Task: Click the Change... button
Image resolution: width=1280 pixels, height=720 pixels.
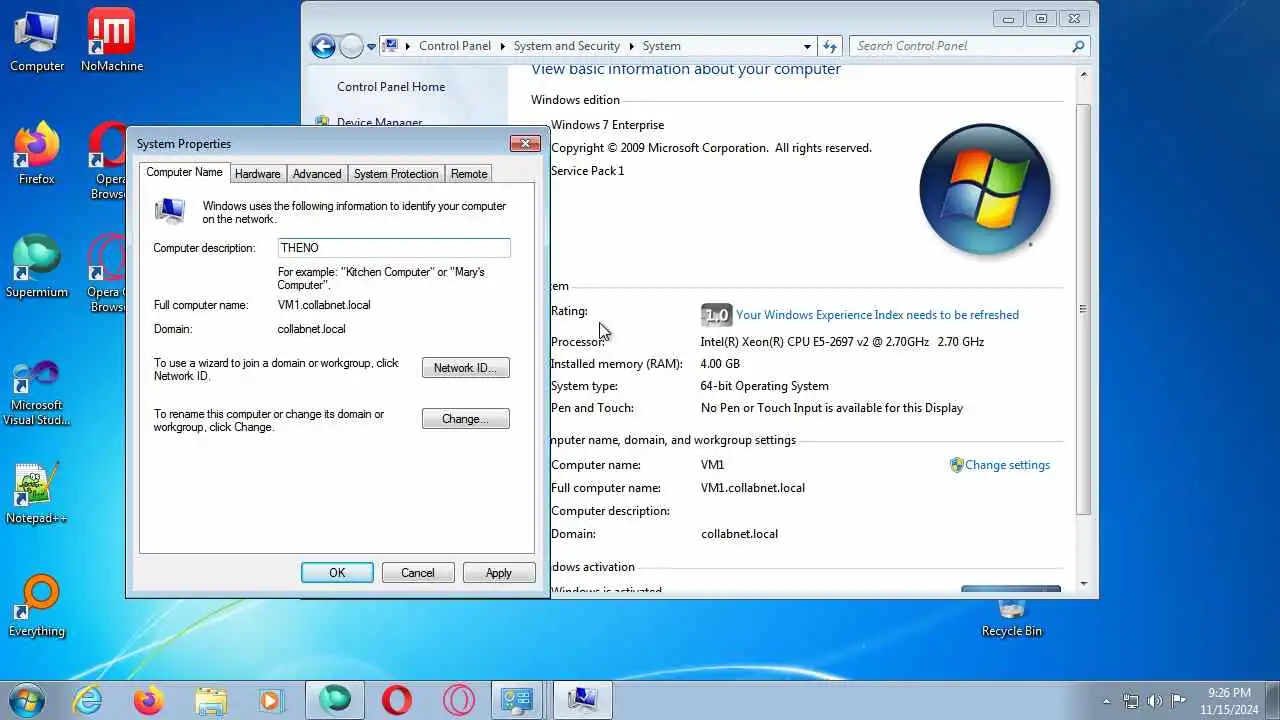Action: (465, 419)
